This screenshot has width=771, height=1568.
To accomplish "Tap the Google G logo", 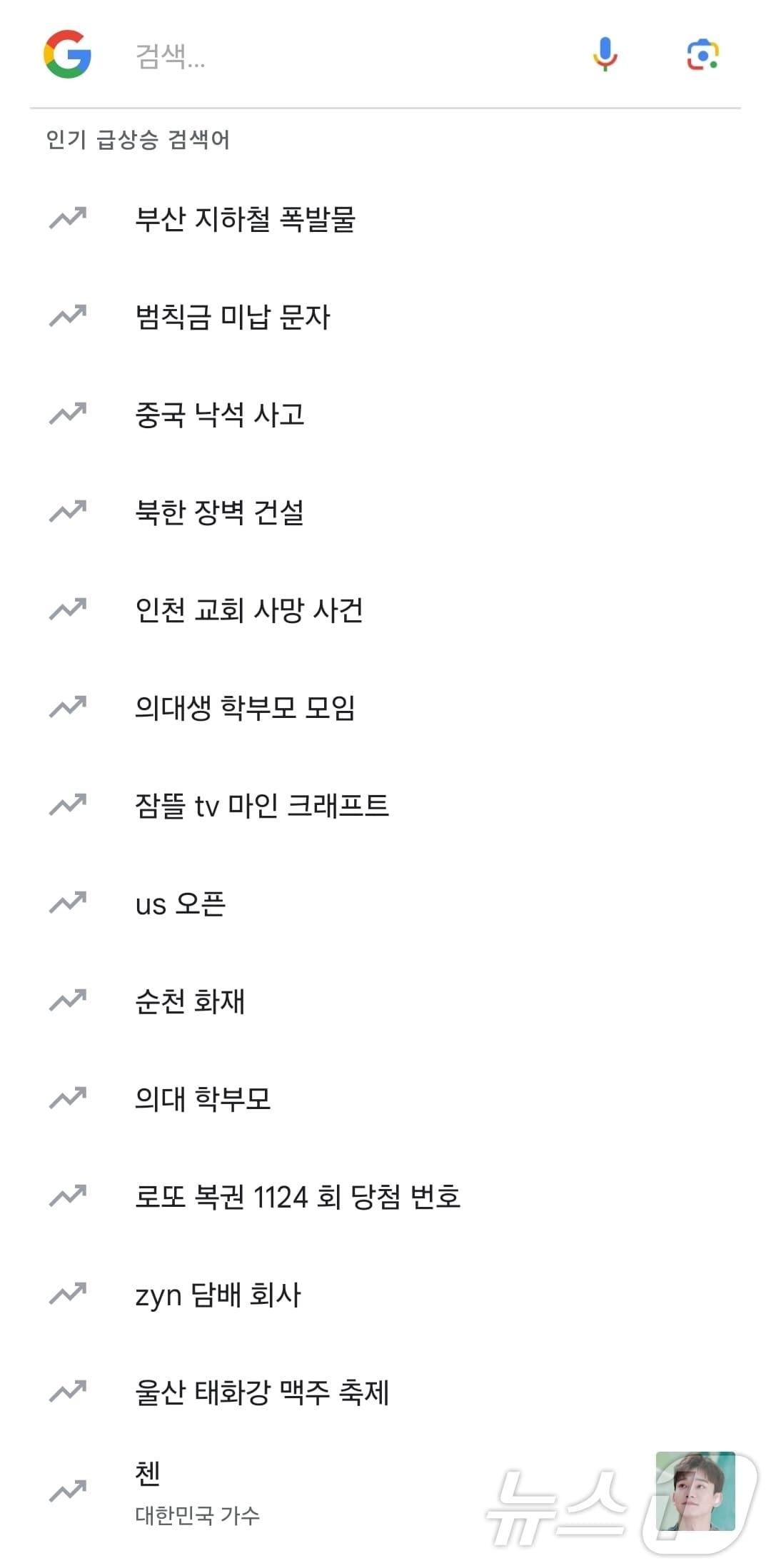I will [67, 54].
